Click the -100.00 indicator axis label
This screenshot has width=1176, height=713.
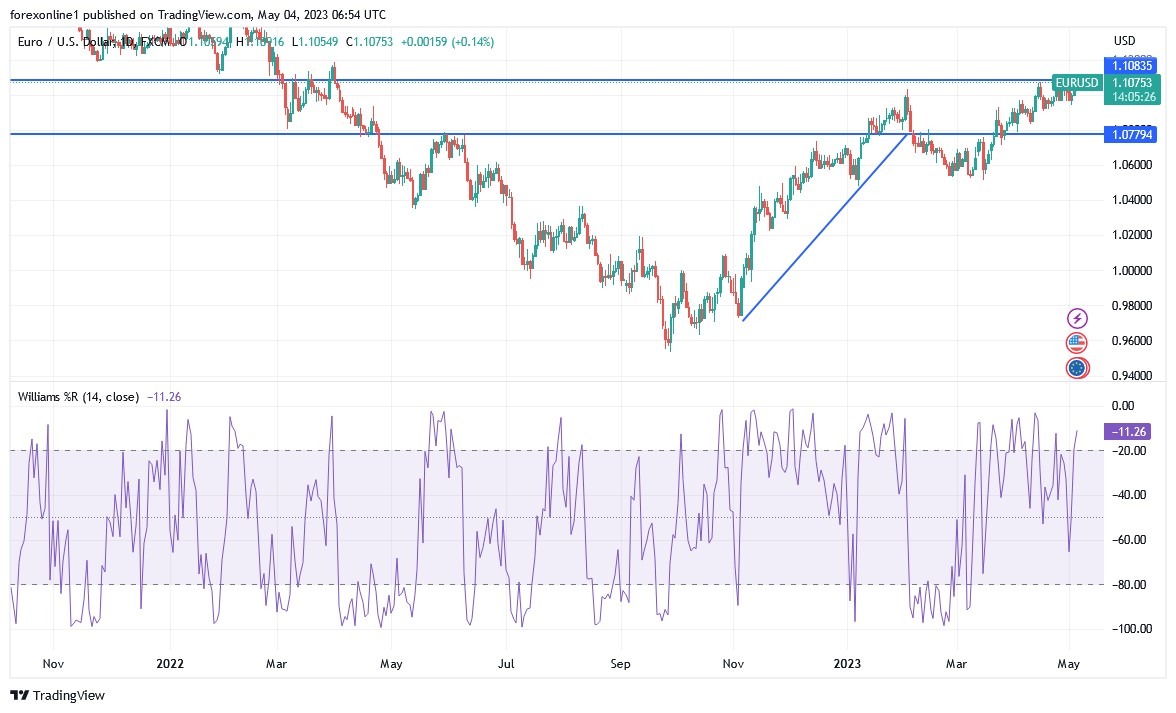(x=1131, y=629)
